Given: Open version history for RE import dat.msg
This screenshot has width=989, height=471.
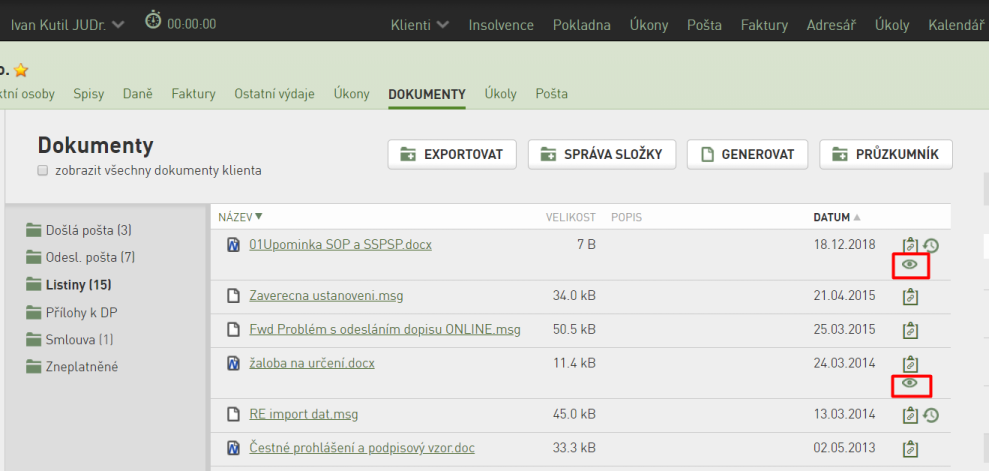Looking at the screenshot, I should click(x=931, y=415).
